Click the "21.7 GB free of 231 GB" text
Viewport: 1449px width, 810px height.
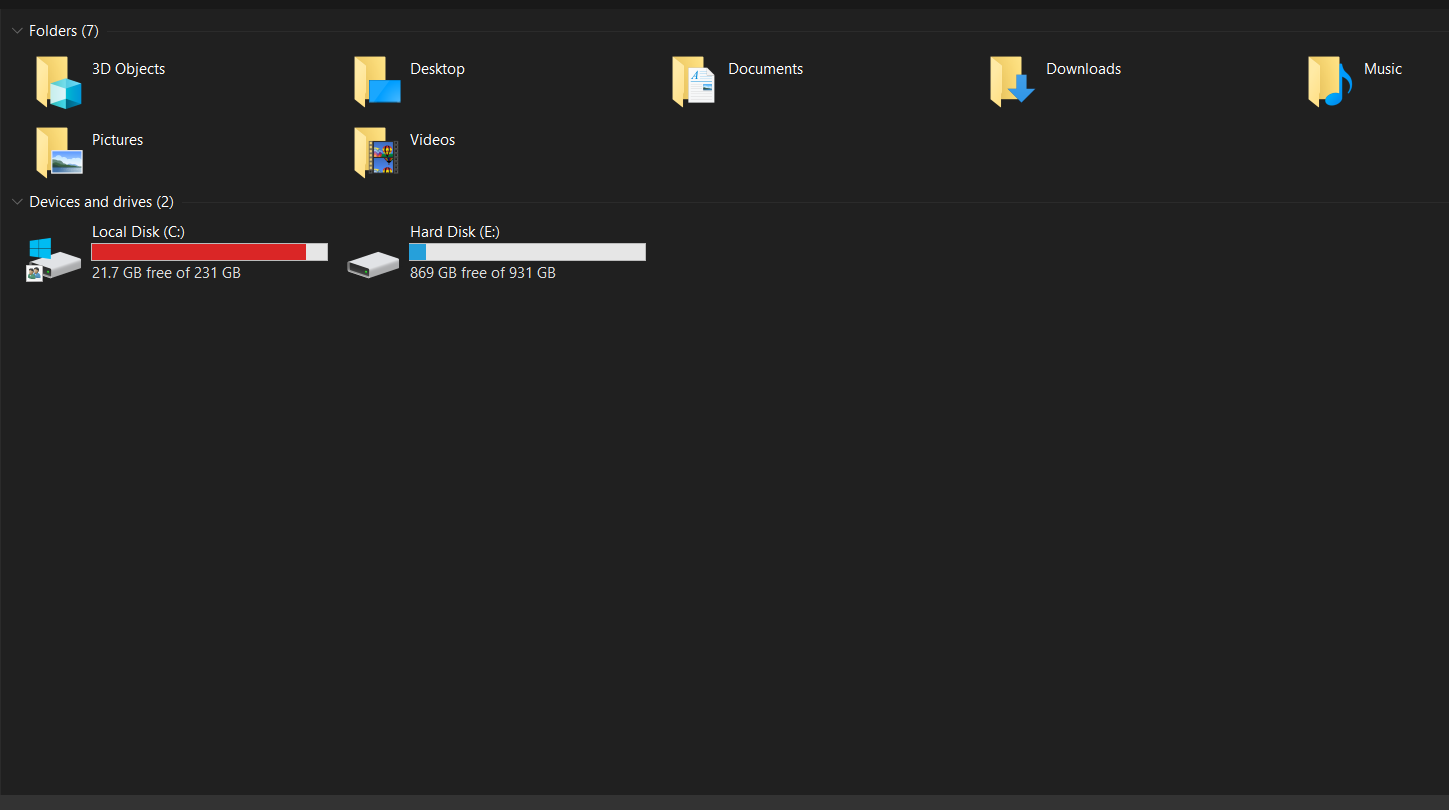point(166,273)
